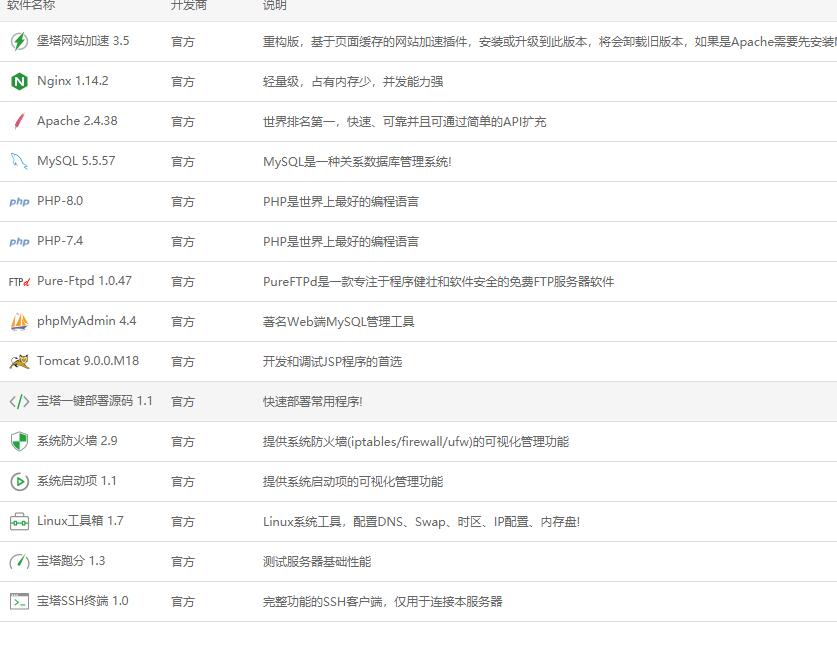Screen dimensions: 837x655
Task: Click description 开发和调试JSP程序的首选
Action: (x=332, y=362)
